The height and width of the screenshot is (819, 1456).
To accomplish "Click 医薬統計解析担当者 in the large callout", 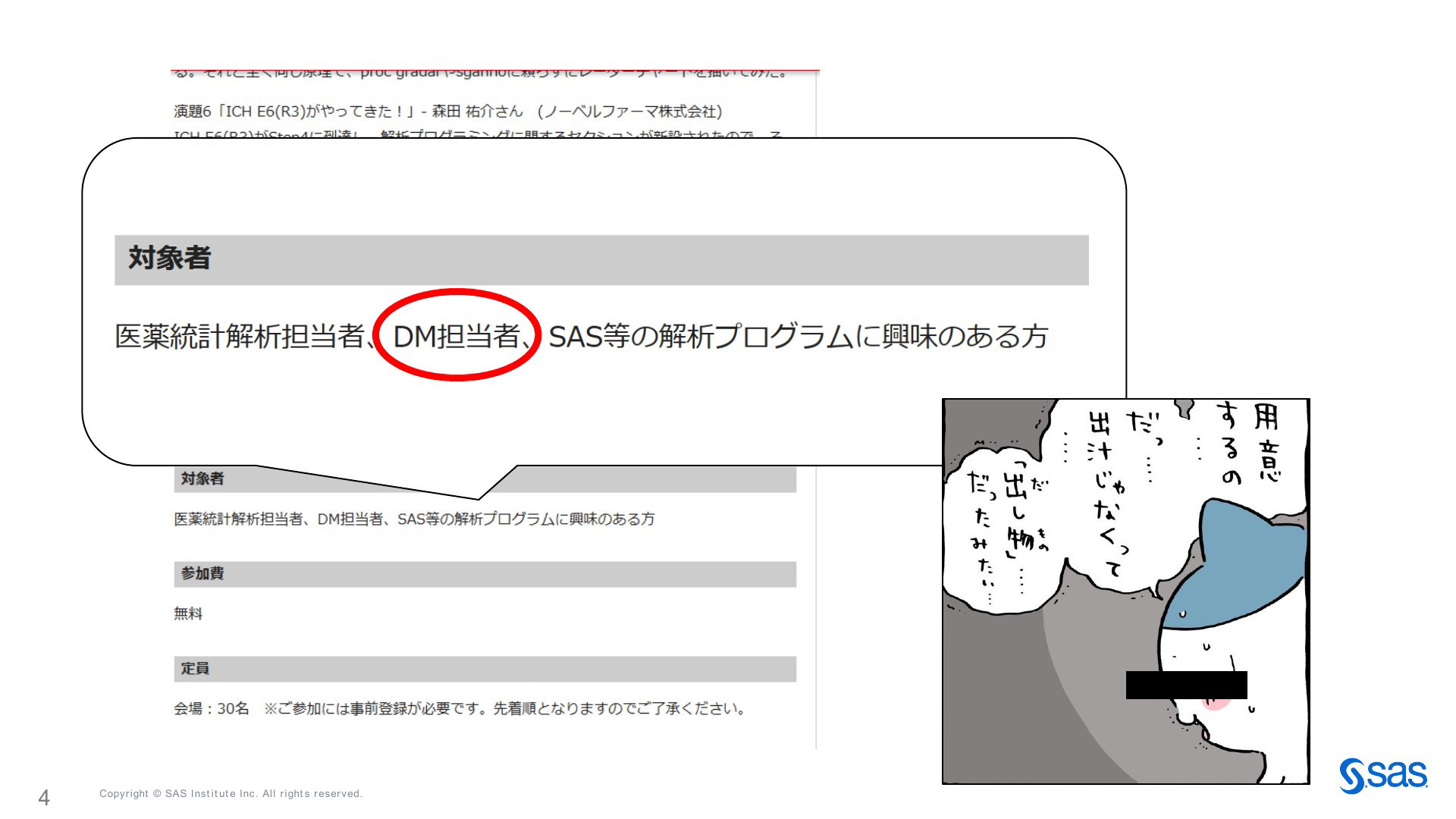I will coord(240,336).
